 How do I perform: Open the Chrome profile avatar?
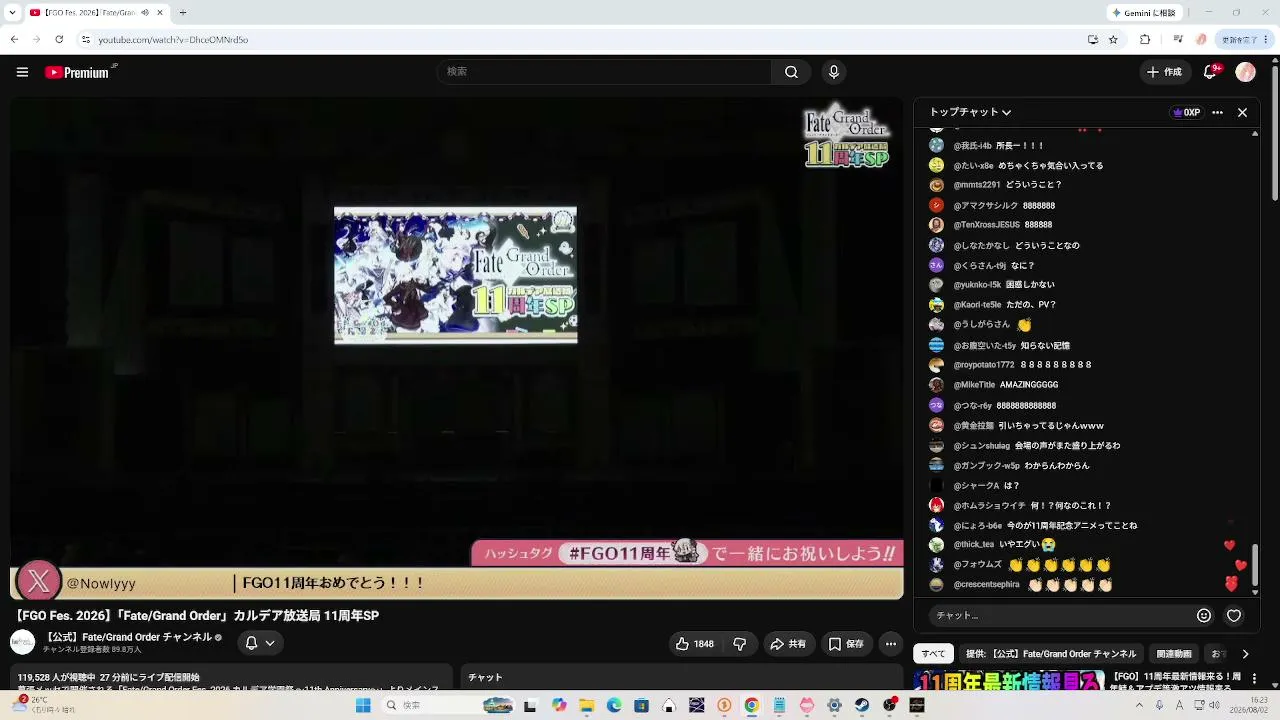[x=1202, y=40]
